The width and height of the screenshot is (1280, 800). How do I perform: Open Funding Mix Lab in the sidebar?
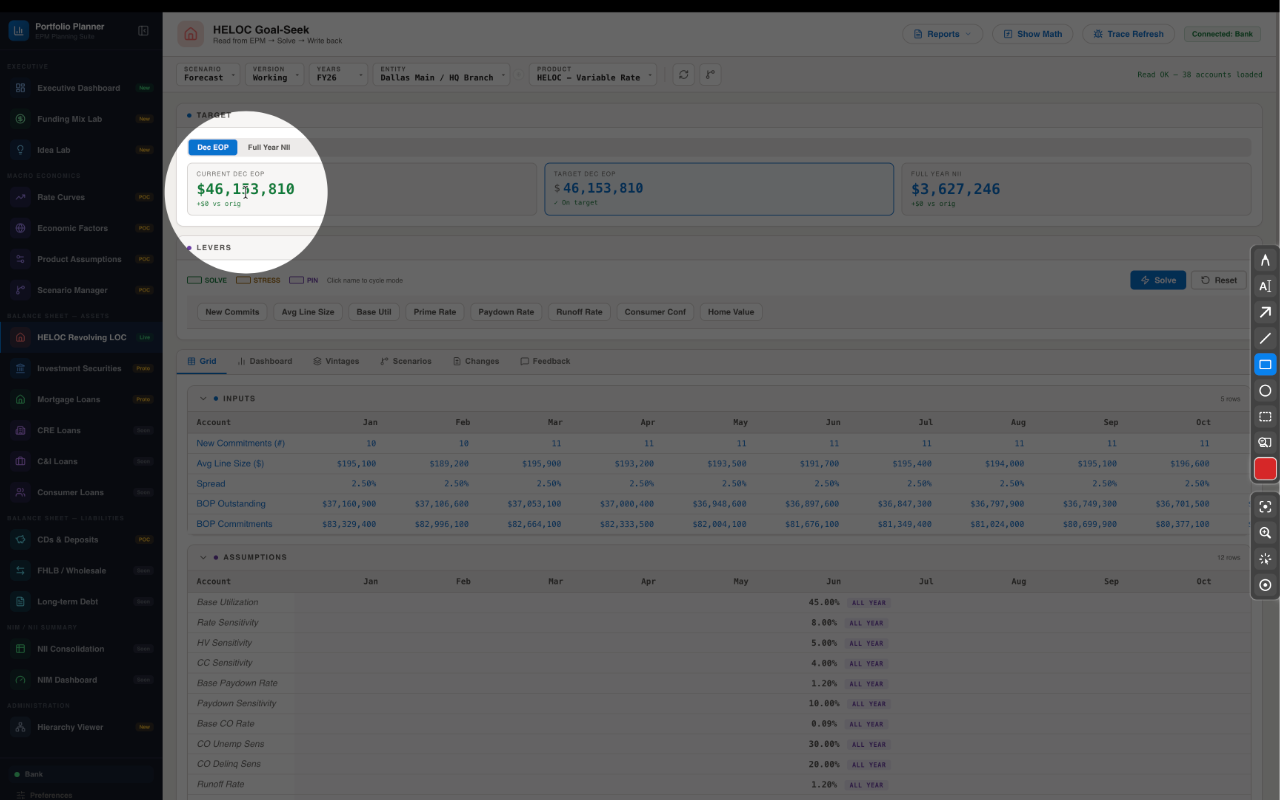pyautogui.click(x=81, y=119)
